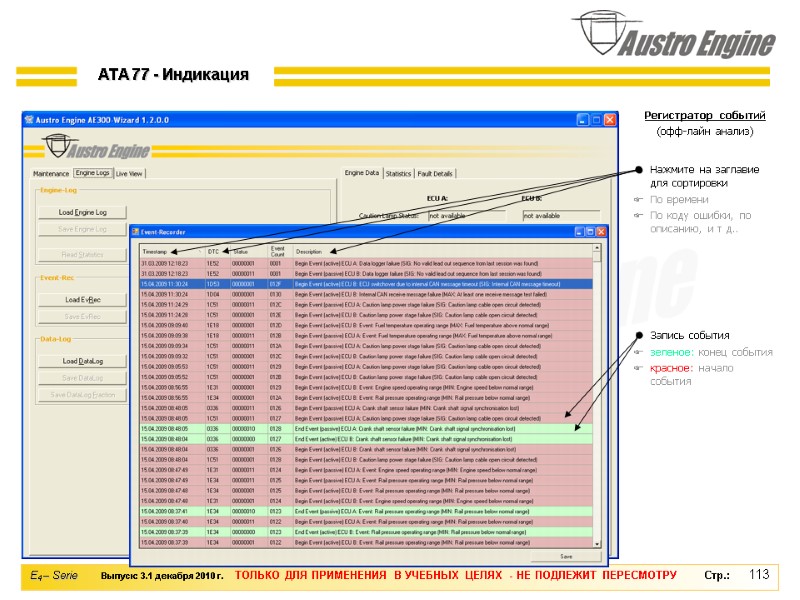Click the Save DataLog Fraction button

pyautogui.click(x=82, y=395)
